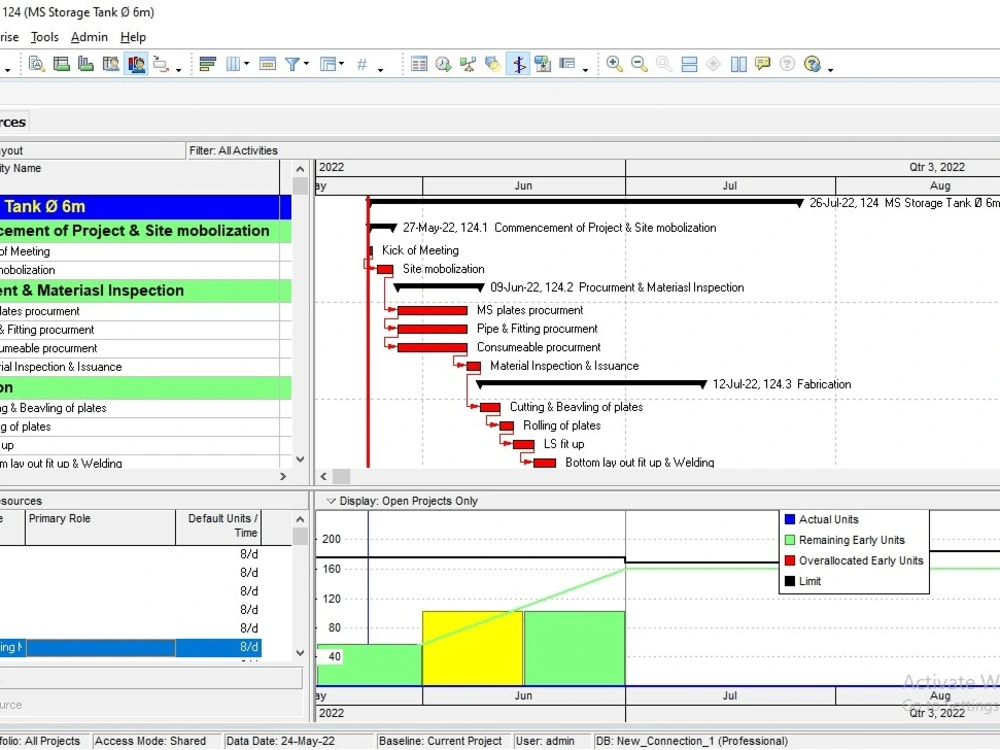
Task: Select the Remaining Early Units green swatch
Action: (790, 540)
